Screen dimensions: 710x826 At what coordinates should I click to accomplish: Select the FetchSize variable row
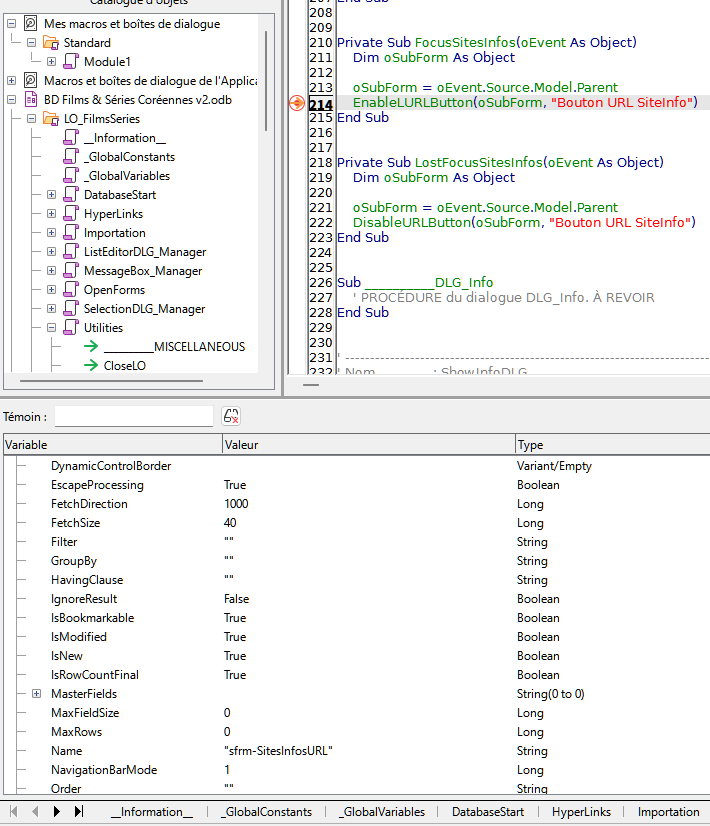357,523
